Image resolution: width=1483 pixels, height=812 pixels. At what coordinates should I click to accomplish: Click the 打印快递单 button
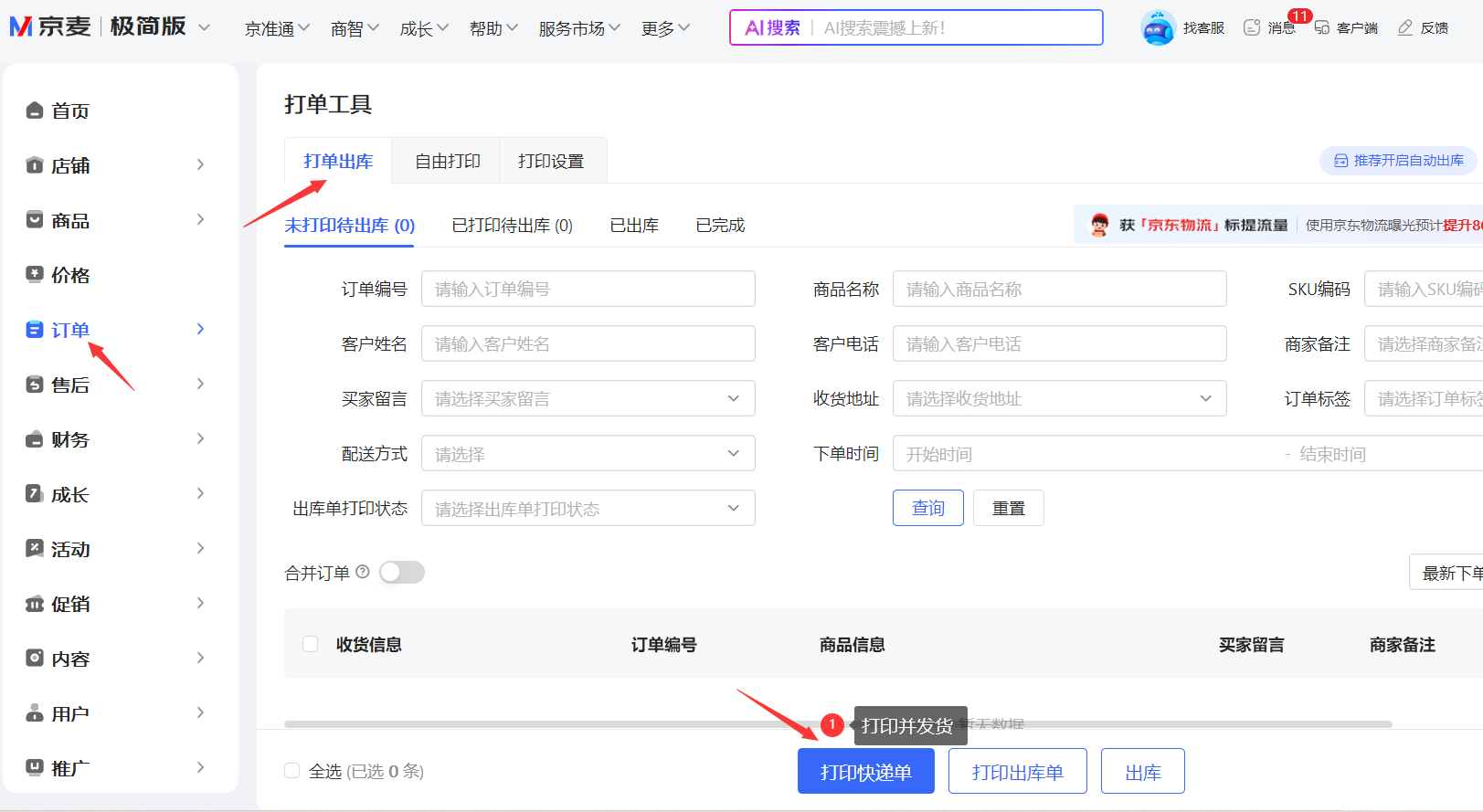[865, 772]
